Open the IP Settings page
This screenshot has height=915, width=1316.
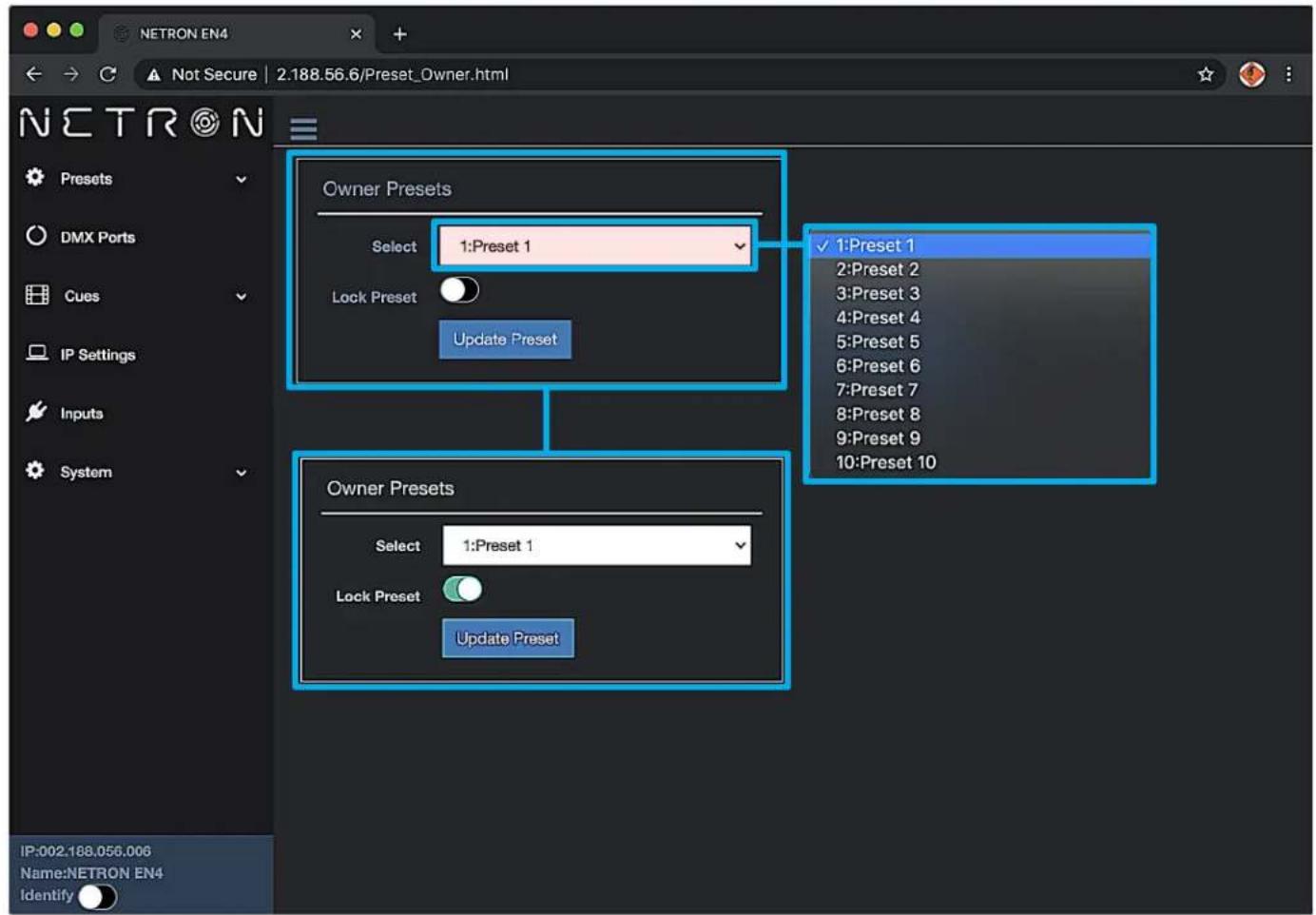98,355
